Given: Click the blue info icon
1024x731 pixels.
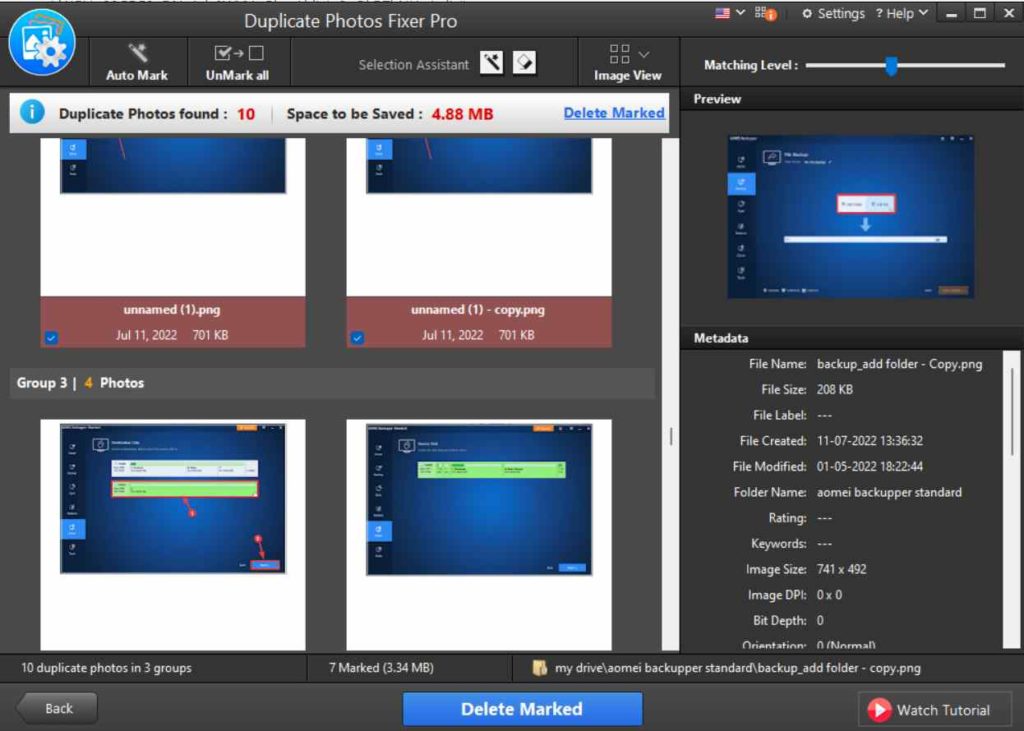Looking at the screenshot, I should [31, 112].
